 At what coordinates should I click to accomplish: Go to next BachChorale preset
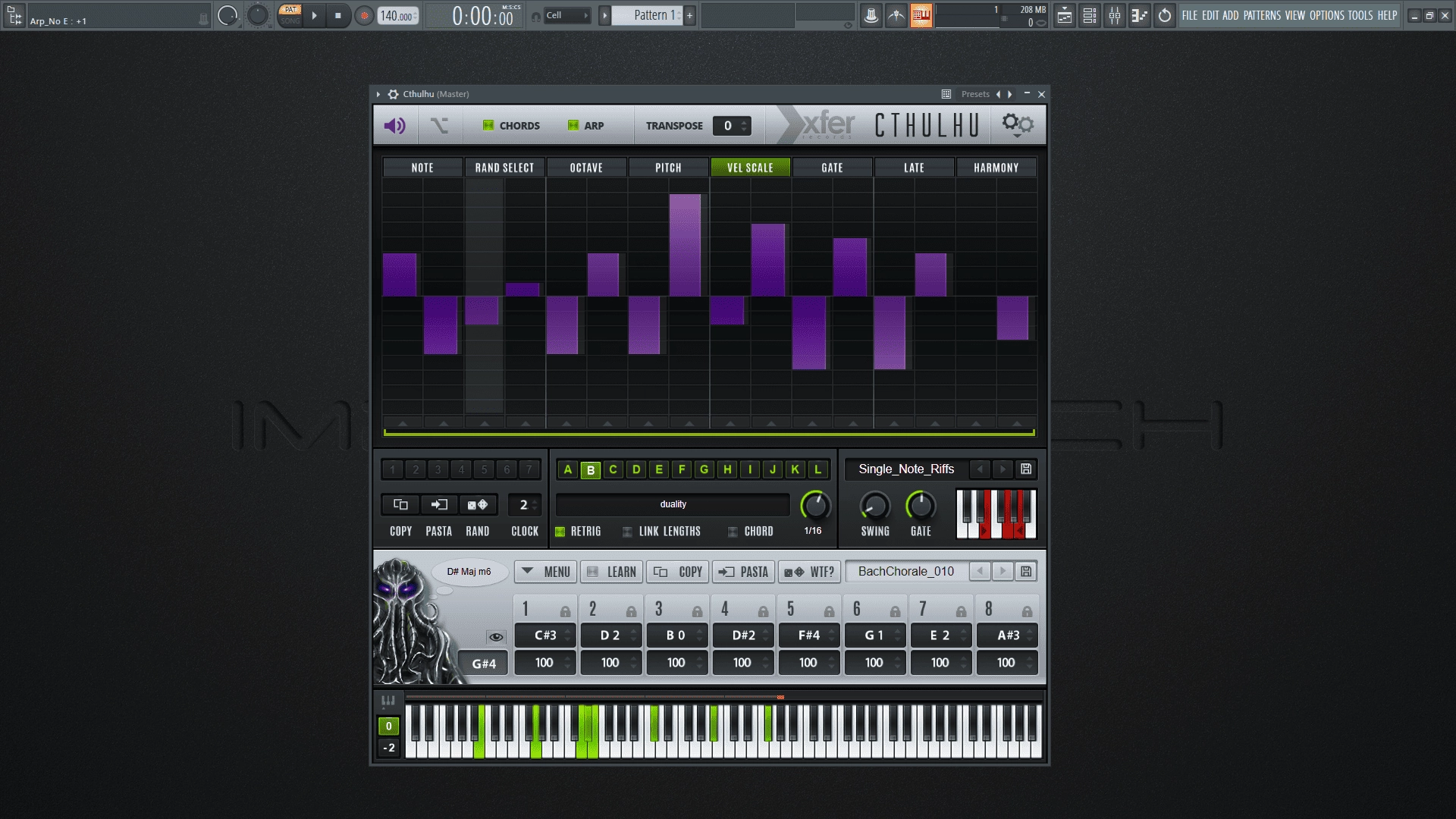click(1003, 572)
